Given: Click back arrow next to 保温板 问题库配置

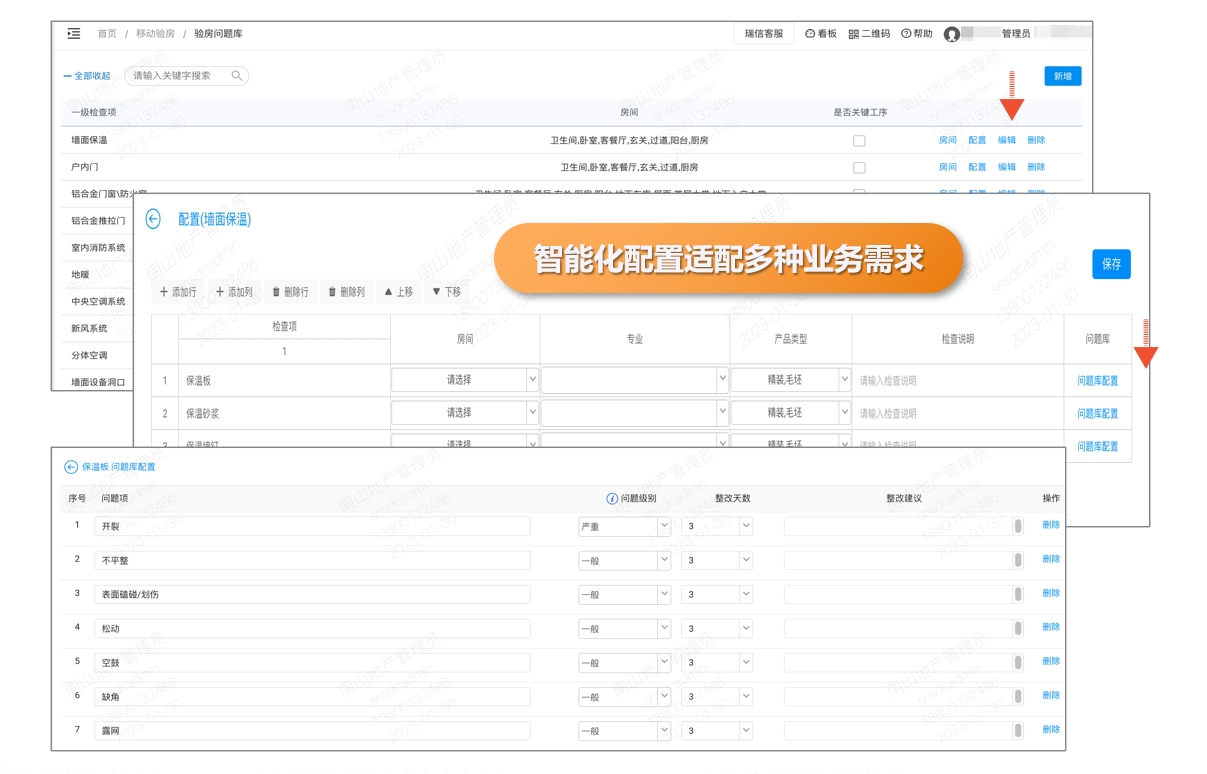Looking at the screenshot, I should tap(71, 467).
